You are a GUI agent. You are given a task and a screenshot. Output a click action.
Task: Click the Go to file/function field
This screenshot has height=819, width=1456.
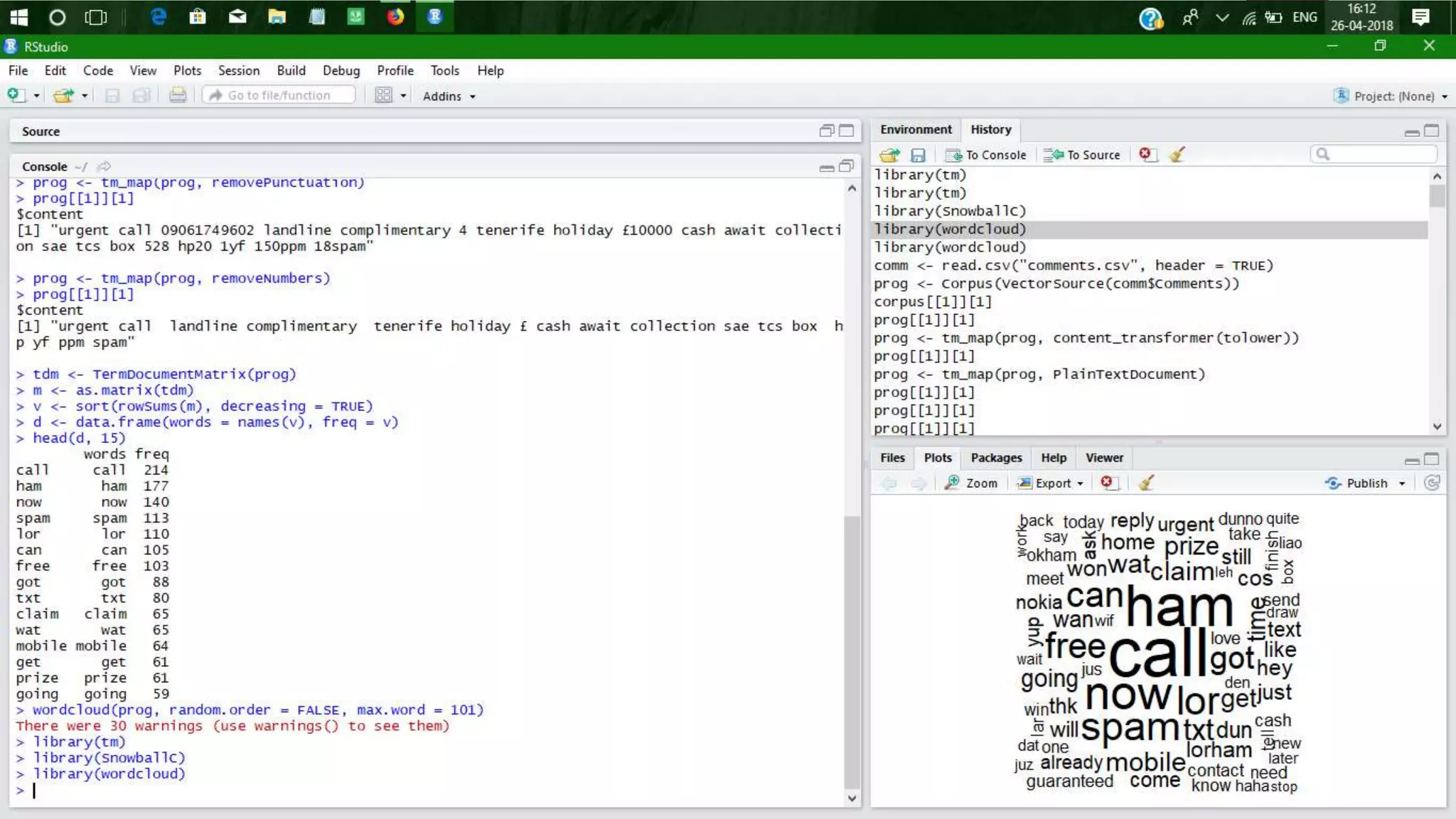[279, 95]
